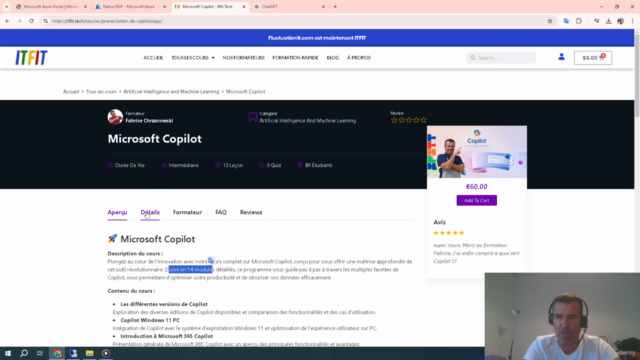Open Windows taskbar search
Viewport: 640px width, 360px height.
(24, 353)
